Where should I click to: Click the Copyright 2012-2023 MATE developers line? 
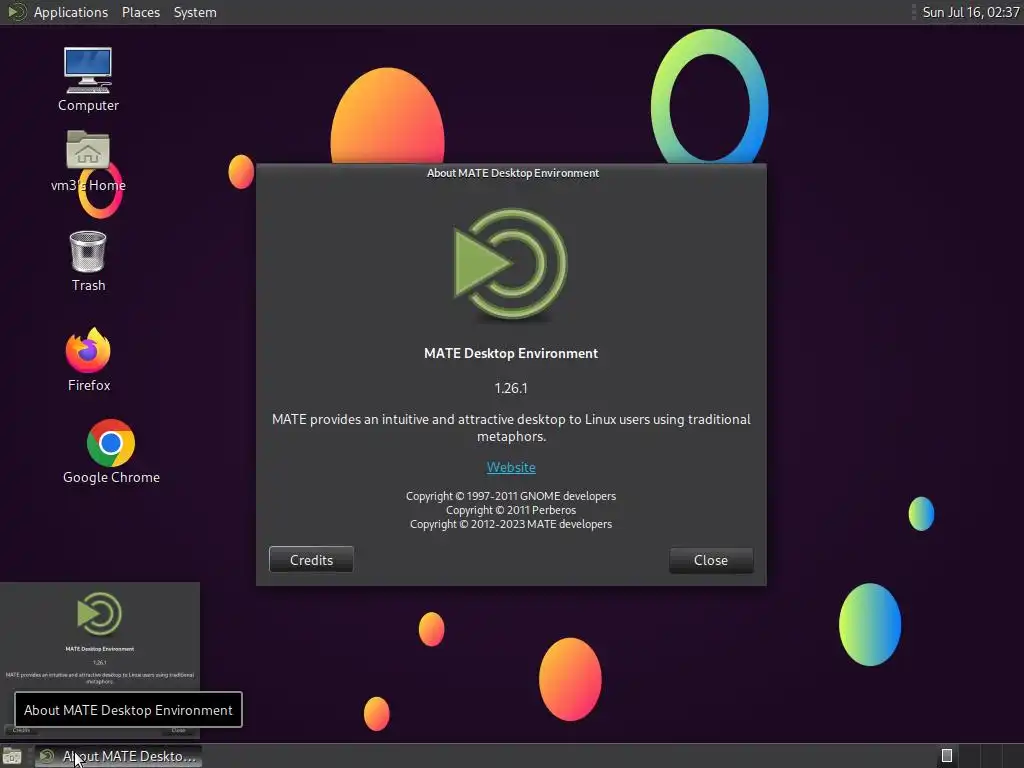[511, 524]
